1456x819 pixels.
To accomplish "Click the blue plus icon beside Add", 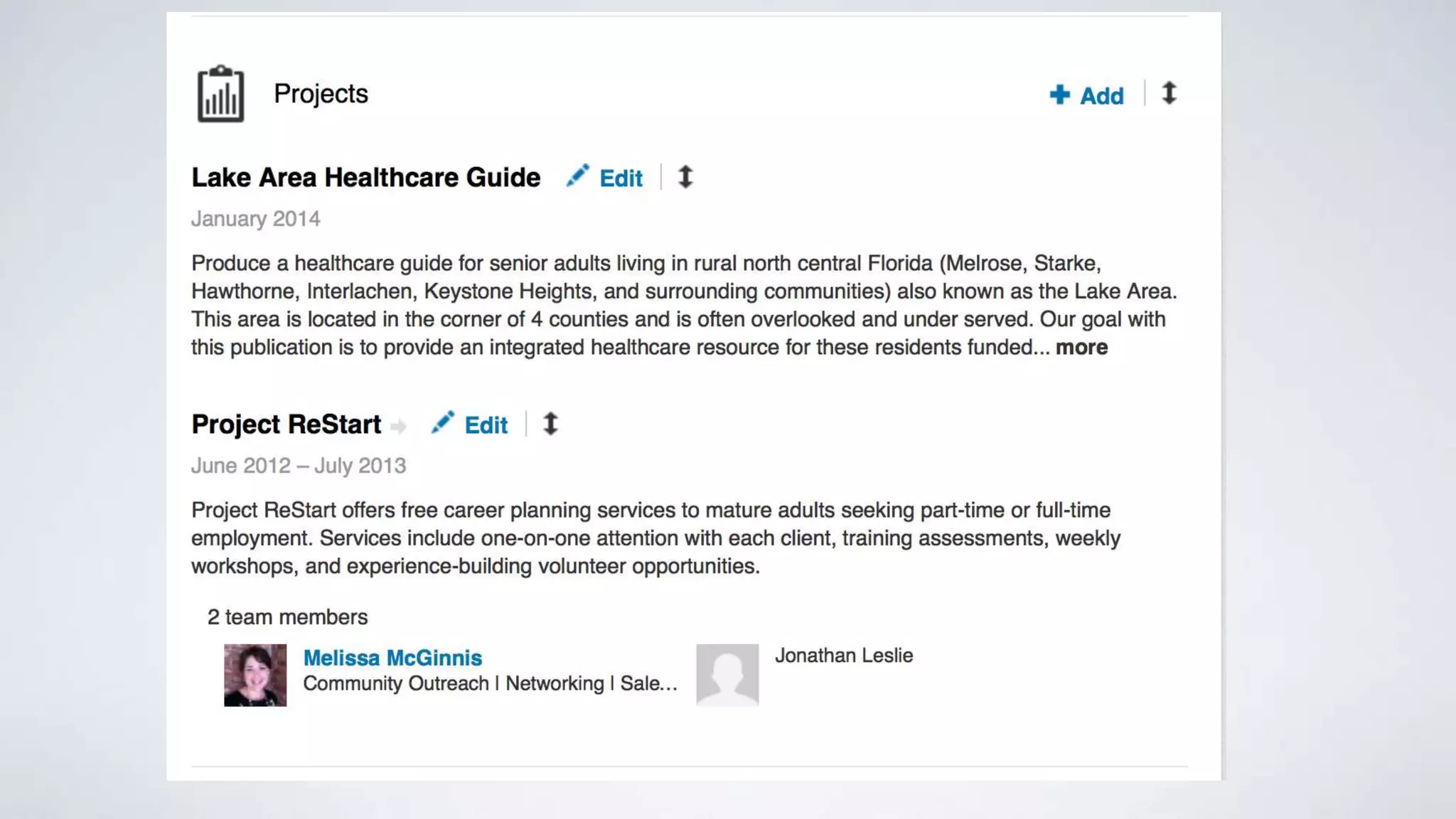I will click(1059, 95).
